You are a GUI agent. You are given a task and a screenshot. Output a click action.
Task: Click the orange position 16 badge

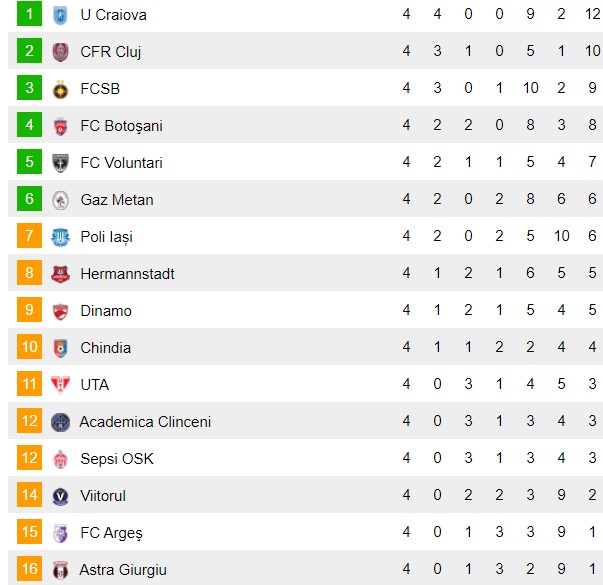click(29, 568)
